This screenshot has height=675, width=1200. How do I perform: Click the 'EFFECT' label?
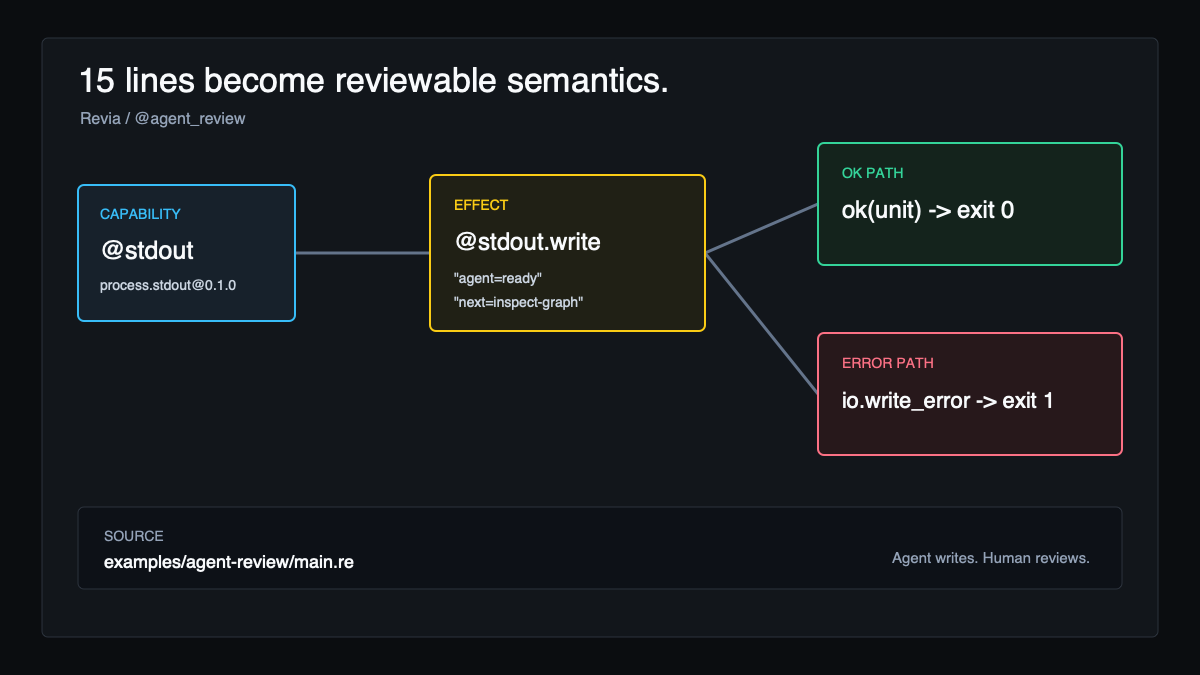tap(481, 205)
